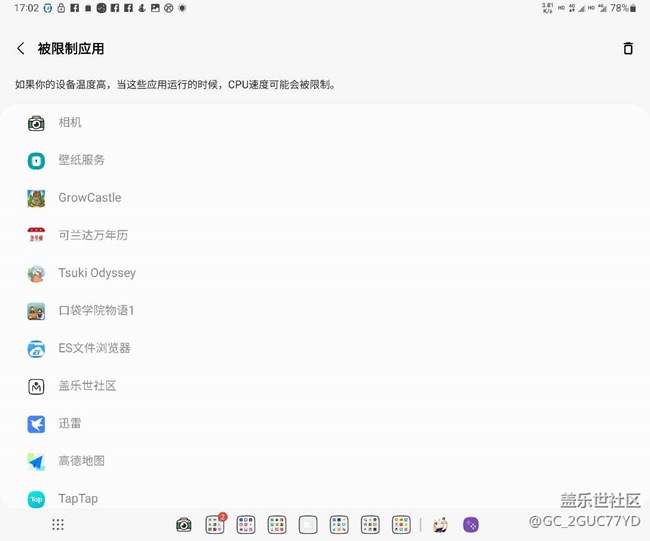The width and height of the screenshot is (650, 541).
Task: Launch the camera from the taskbar
Action: click(184, 525)
